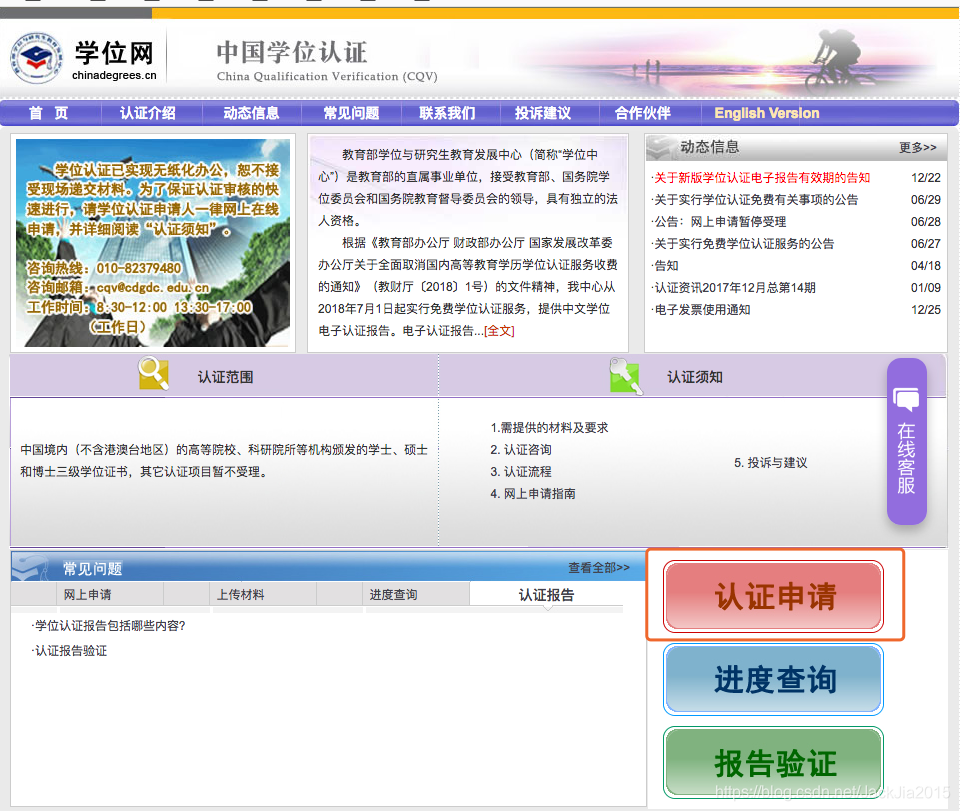Open news 电子发票使用通知
The image size is (960, 811).
coord(702,310)
